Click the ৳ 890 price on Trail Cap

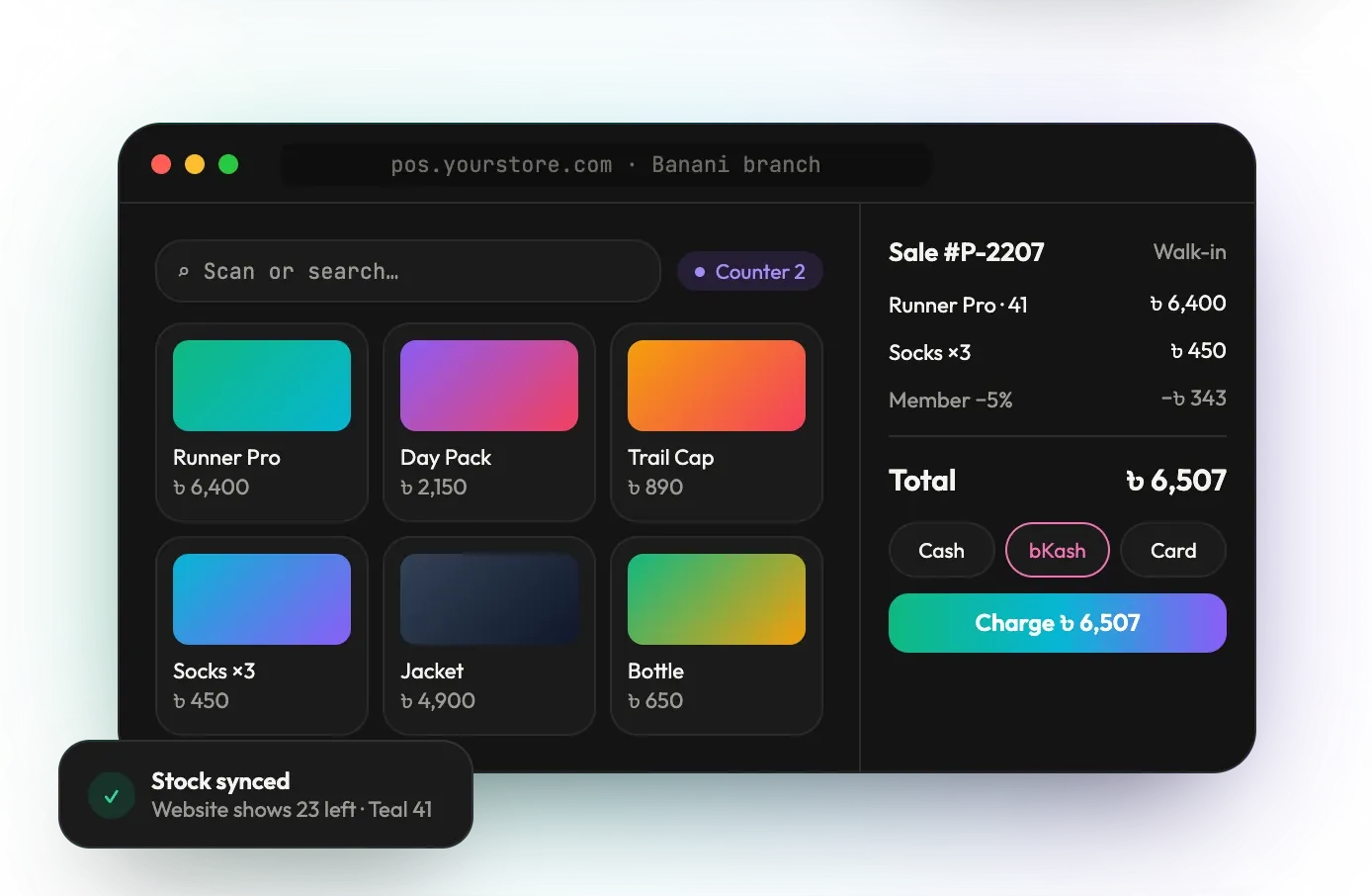click(x=655, y=487)
